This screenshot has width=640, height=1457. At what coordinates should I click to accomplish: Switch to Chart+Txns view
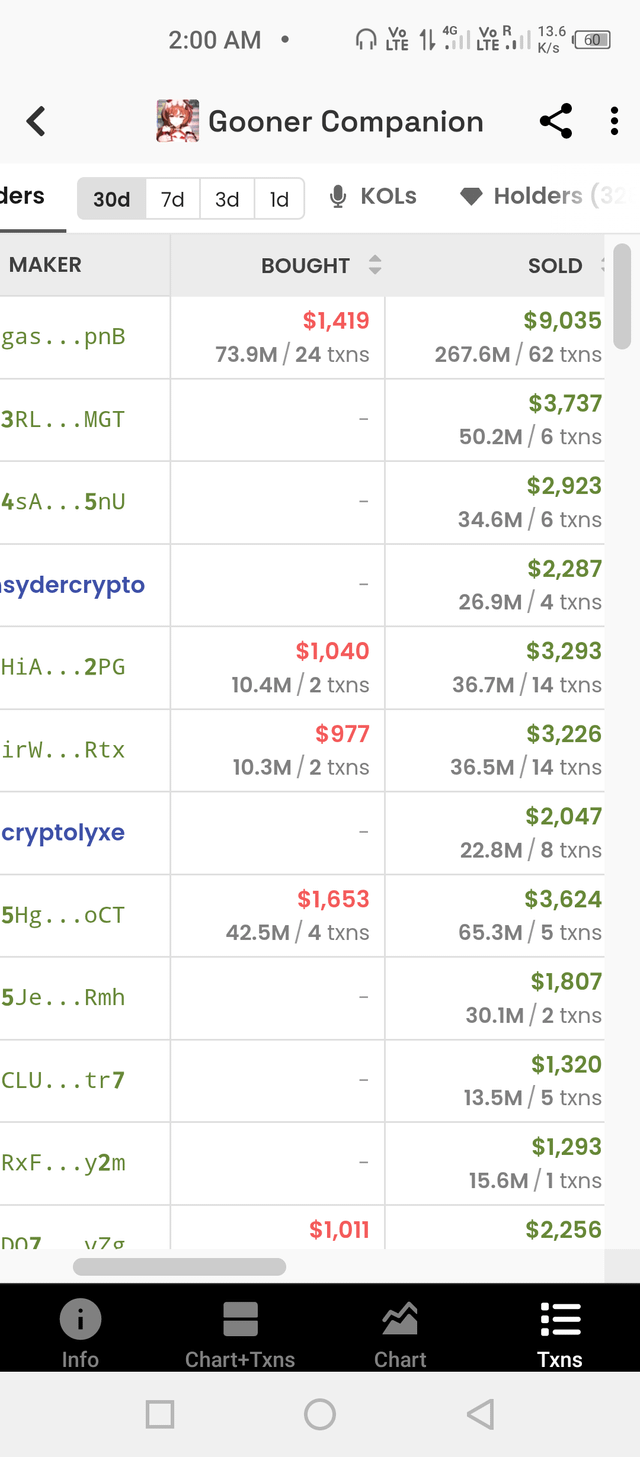coord(240,1331)
